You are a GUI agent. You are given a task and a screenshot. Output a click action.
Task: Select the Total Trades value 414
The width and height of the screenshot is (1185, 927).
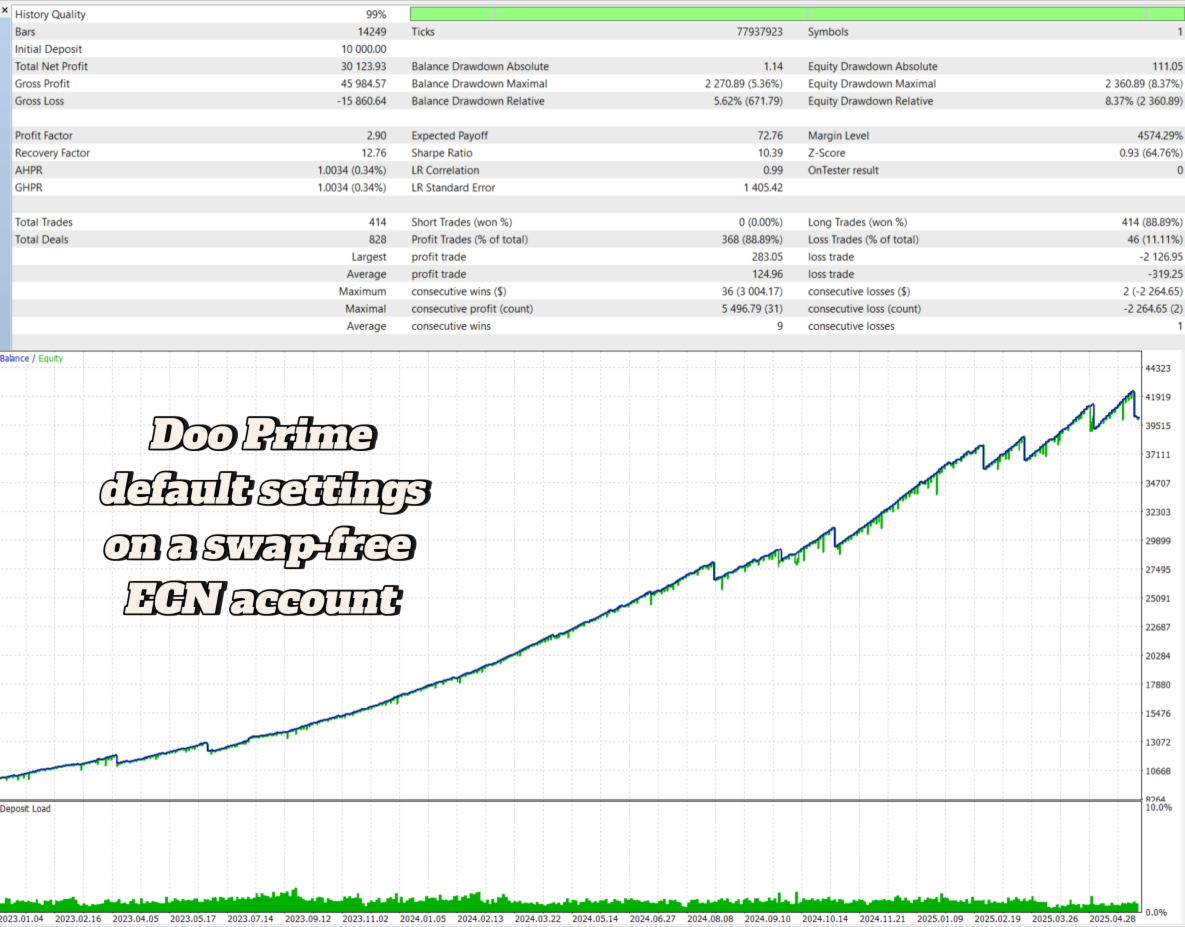(377, 222)
